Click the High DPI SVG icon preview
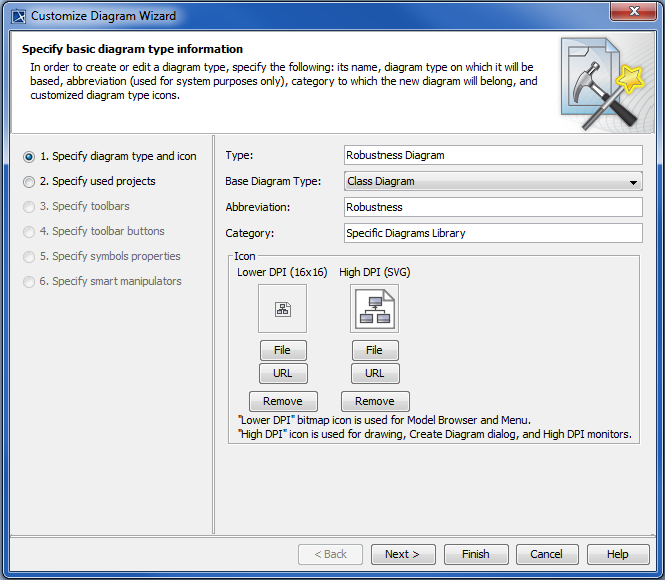The height and width of the screenshot is (580, 665). point(374,309)
